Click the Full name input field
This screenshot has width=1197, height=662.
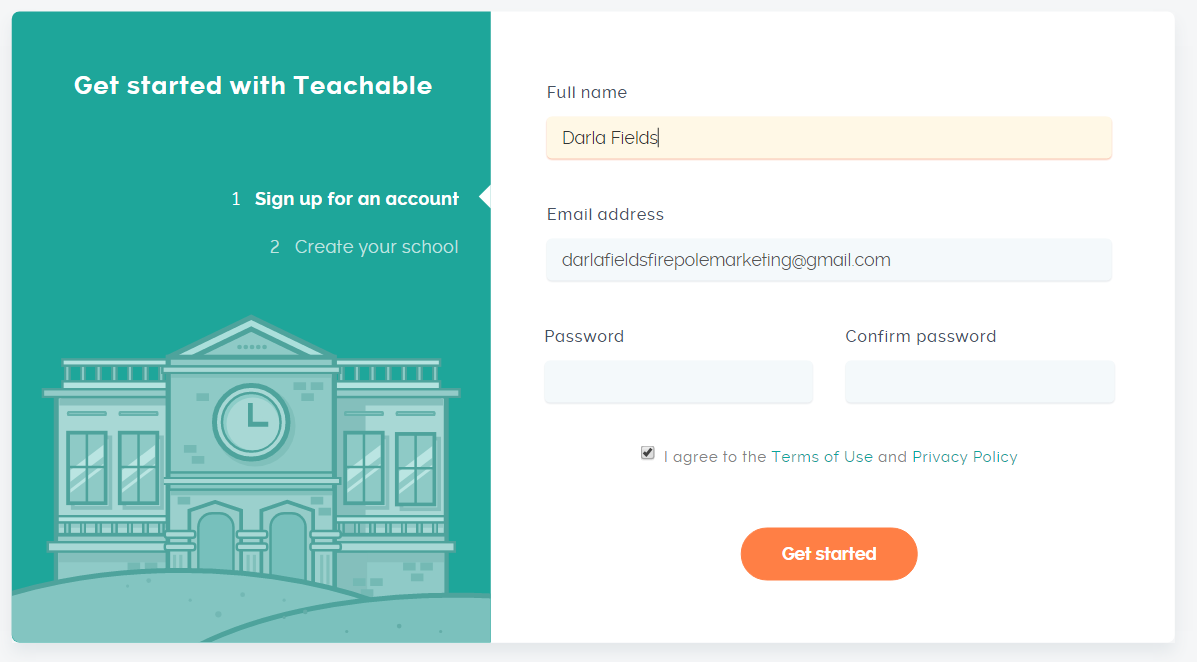point(829,137)
